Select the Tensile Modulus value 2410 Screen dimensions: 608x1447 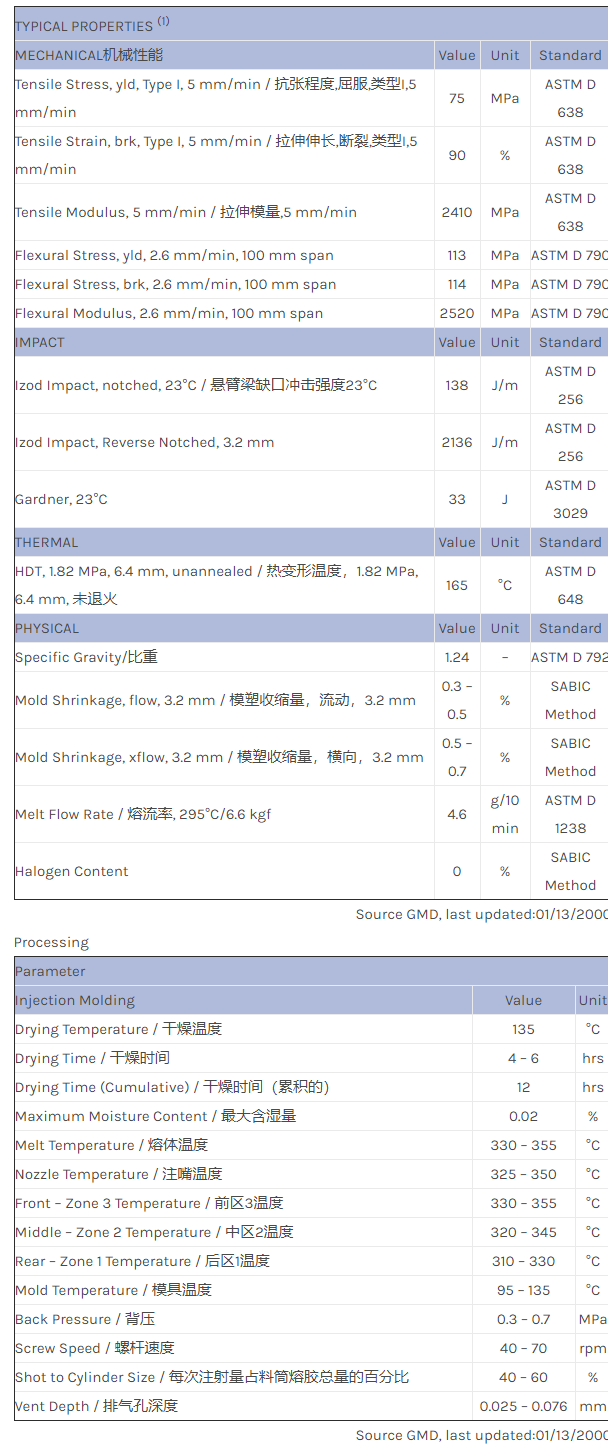tap(457, 212)
